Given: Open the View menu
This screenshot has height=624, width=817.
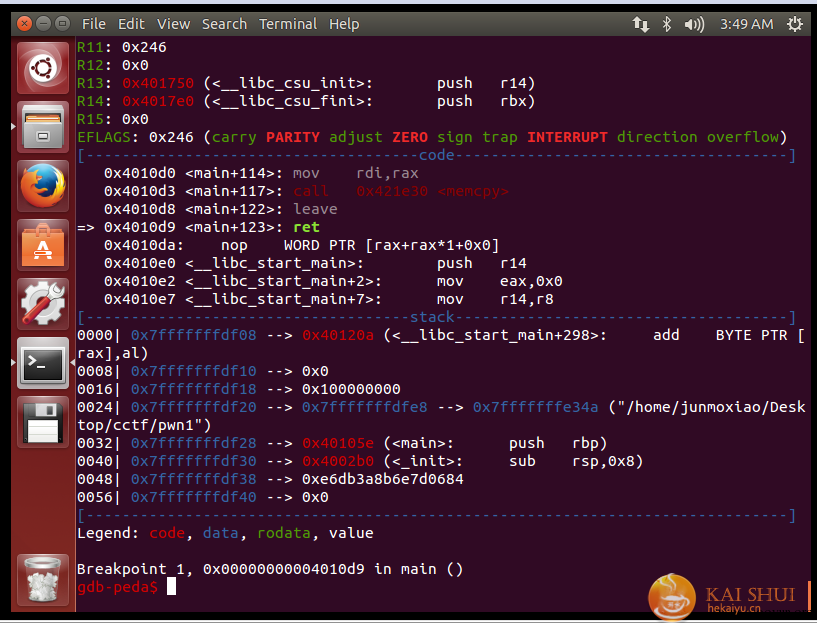Looking at the screenshot, I should (x=174, y=24).
